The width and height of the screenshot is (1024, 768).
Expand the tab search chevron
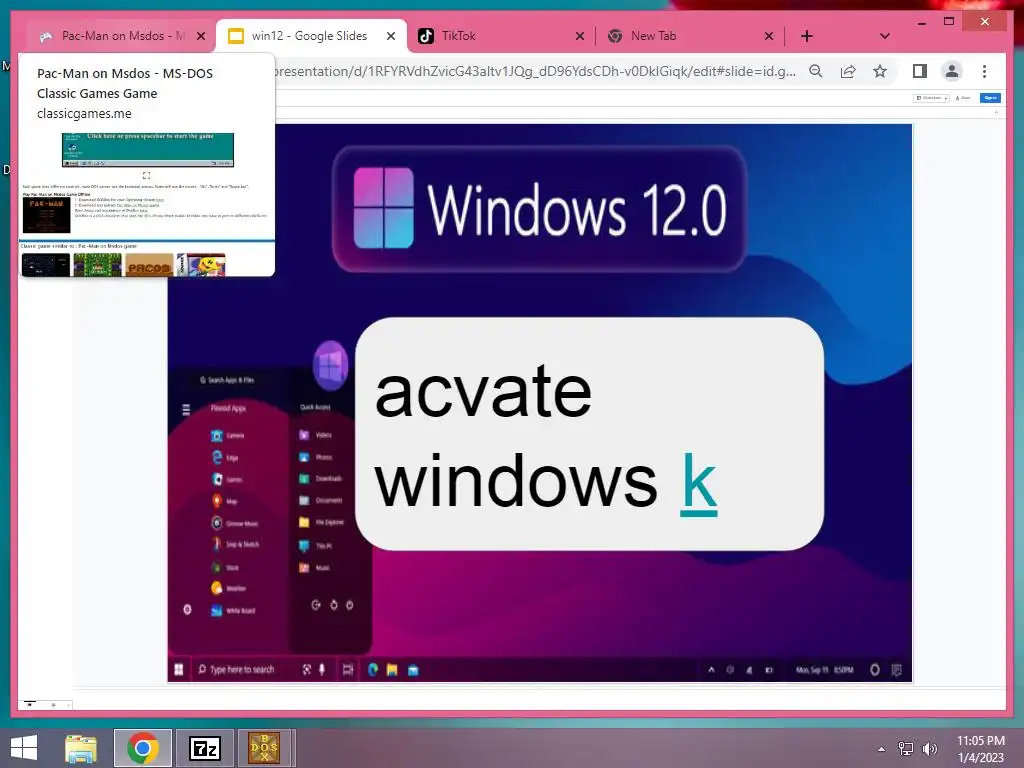click(885, 36)
